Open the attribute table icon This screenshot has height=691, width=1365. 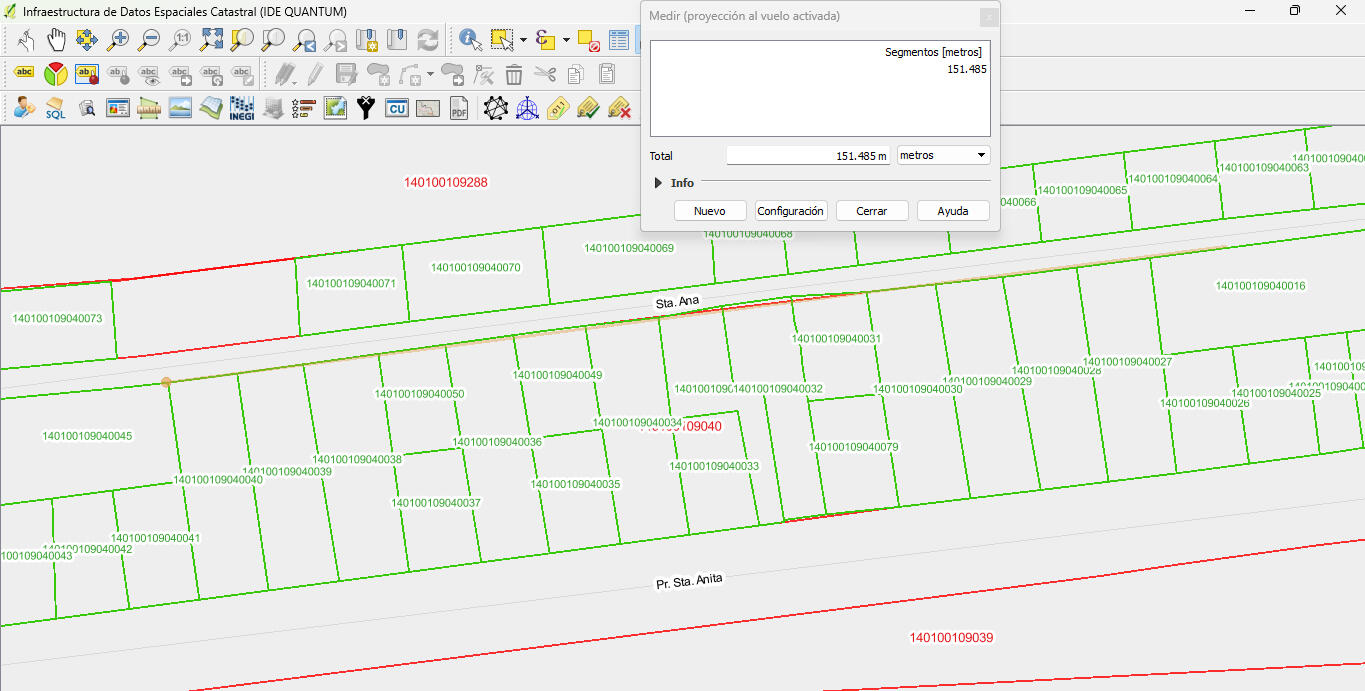pyautogui.click(x=619, y=40)
